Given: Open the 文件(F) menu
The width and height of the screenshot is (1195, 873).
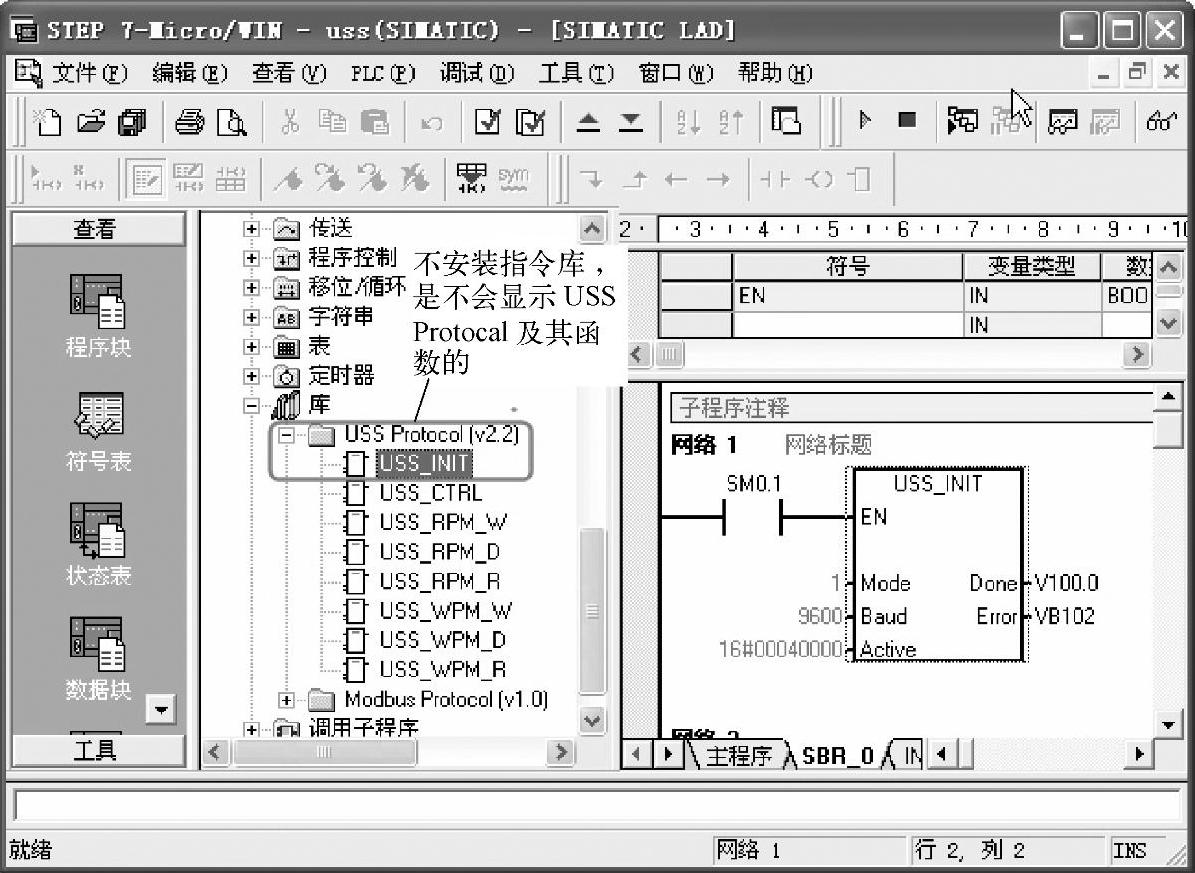Looking at the screenshot, I should tap(89, 73).
